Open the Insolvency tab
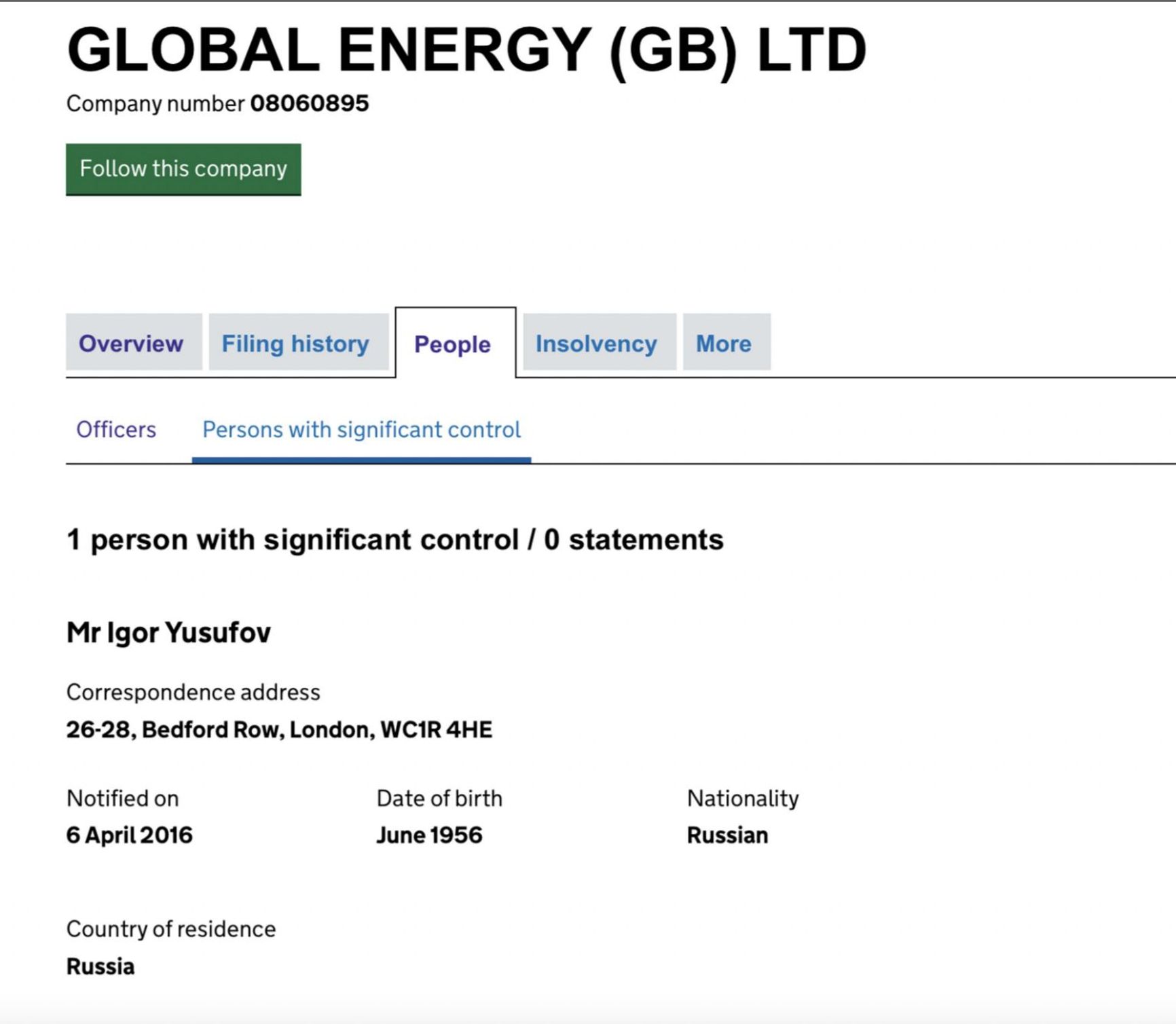 [x=596, y=344]
